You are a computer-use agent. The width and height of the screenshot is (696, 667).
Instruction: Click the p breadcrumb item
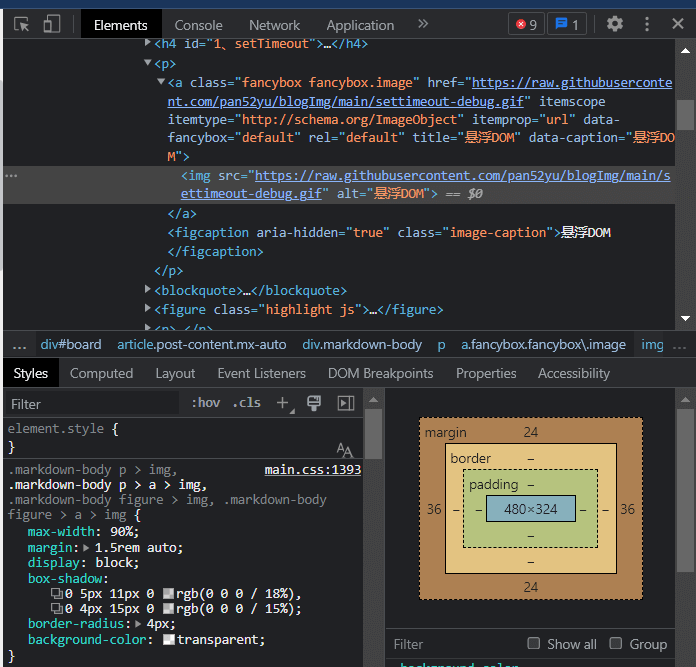441,346
